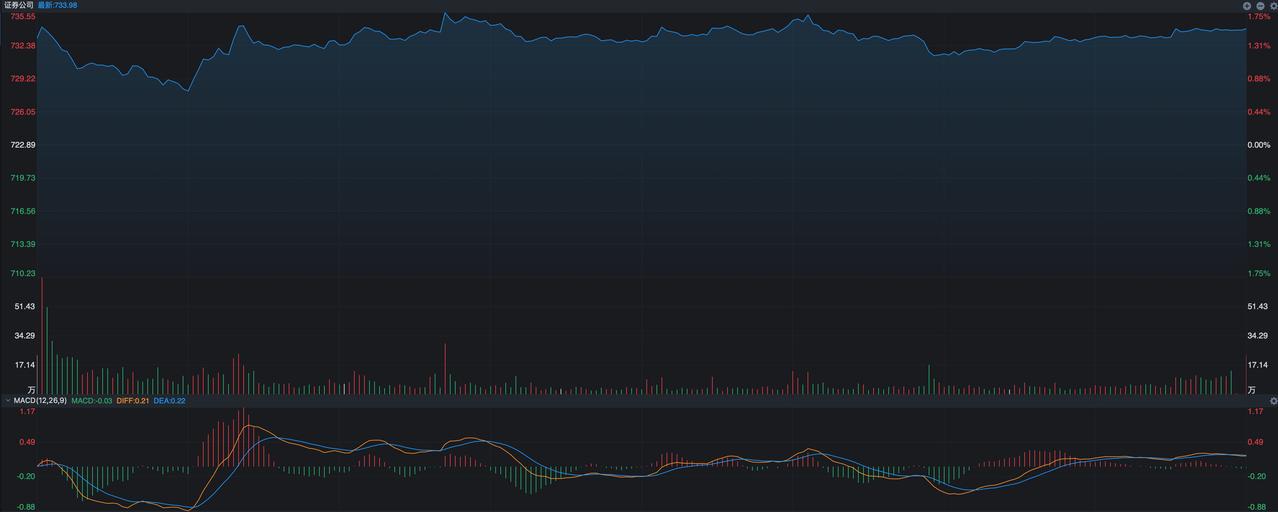The image size is (1278, 512).
Task: Click the red 1.31% percent label
Action: tap(1258, 45)
